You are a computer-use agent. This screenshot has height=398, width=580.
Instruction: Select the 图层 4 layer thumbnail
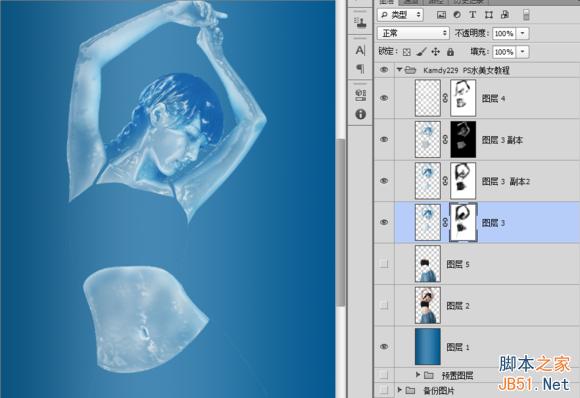428,98
